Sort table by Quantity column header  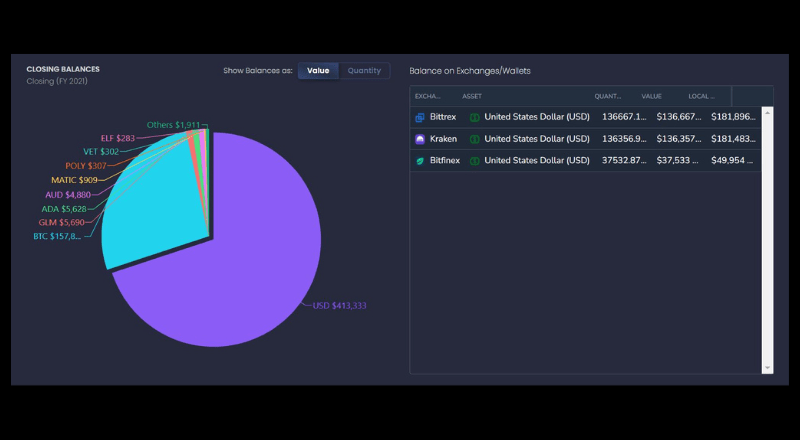608,96
